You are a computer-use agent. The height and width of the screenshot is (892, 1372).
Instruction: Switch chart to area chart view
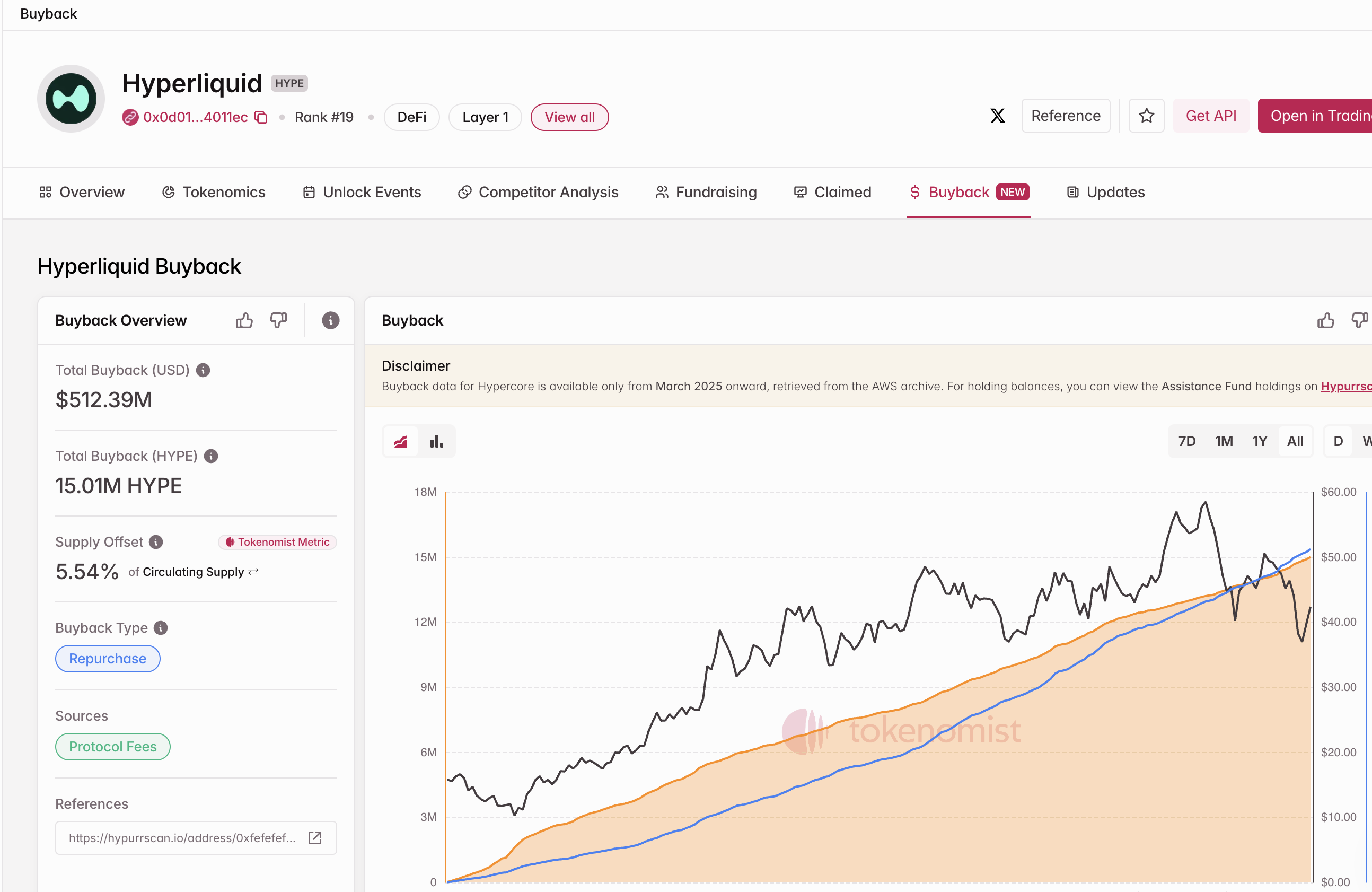click(x=401, y=441)
